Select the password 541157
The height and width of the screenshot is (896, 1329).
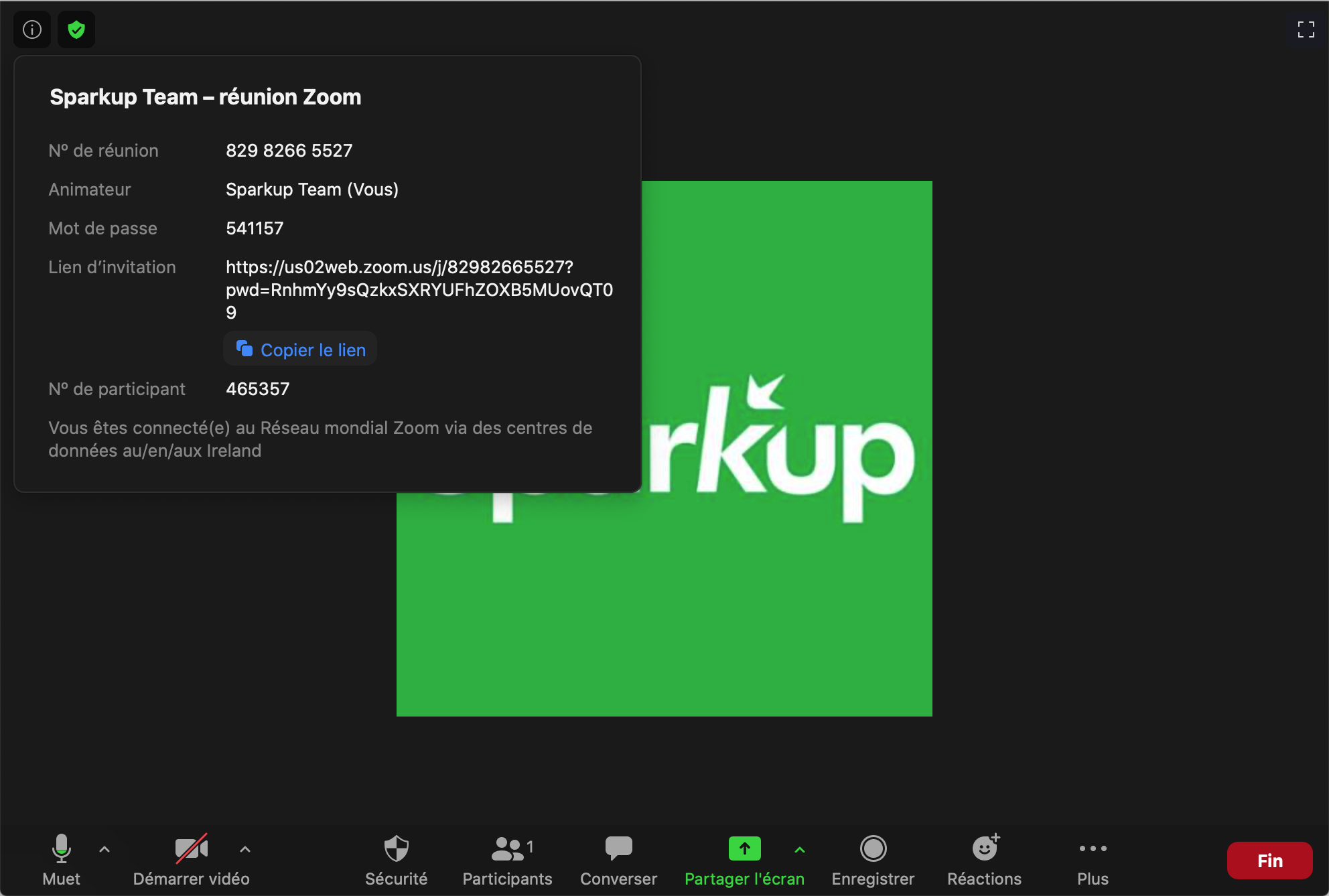255,228
